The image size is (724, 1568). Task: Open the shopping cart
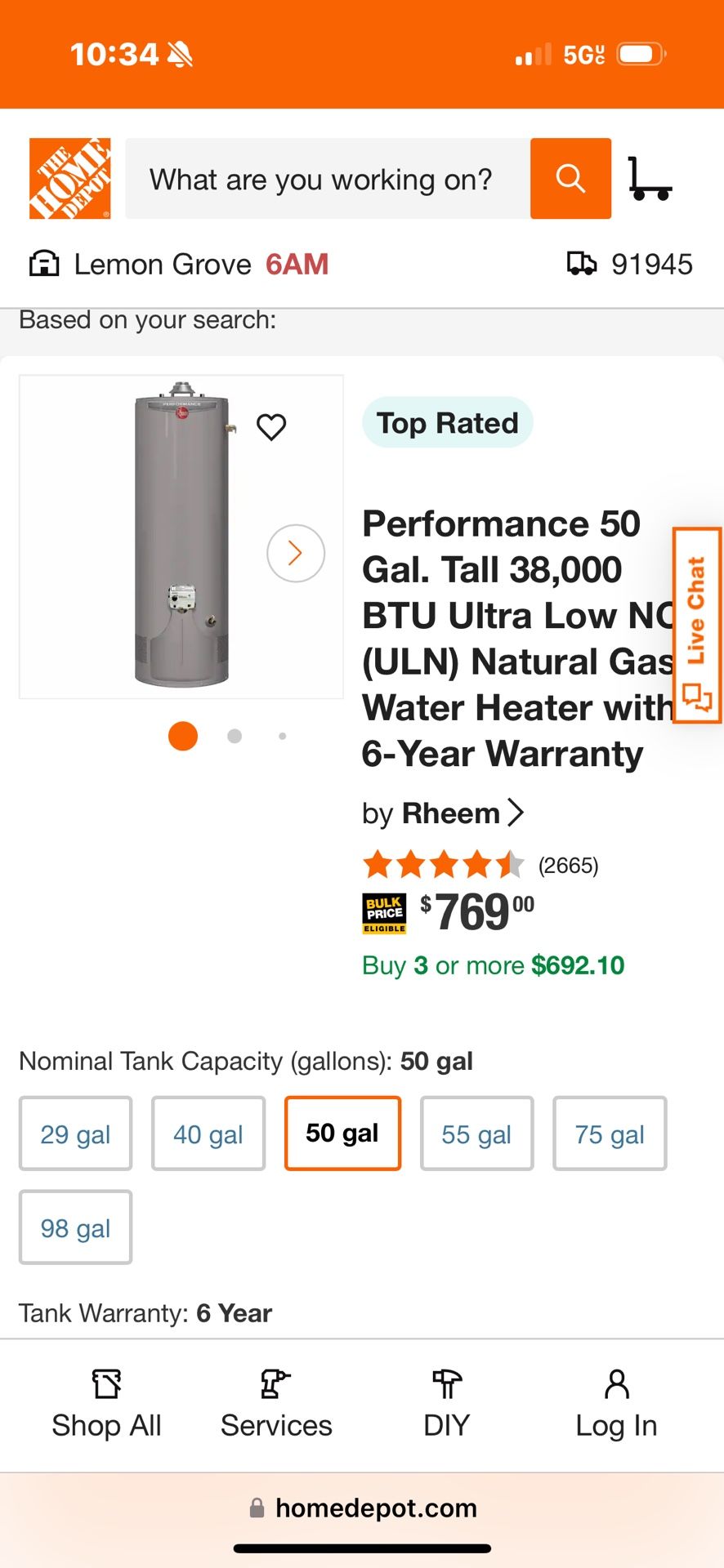tap(650, 179)
